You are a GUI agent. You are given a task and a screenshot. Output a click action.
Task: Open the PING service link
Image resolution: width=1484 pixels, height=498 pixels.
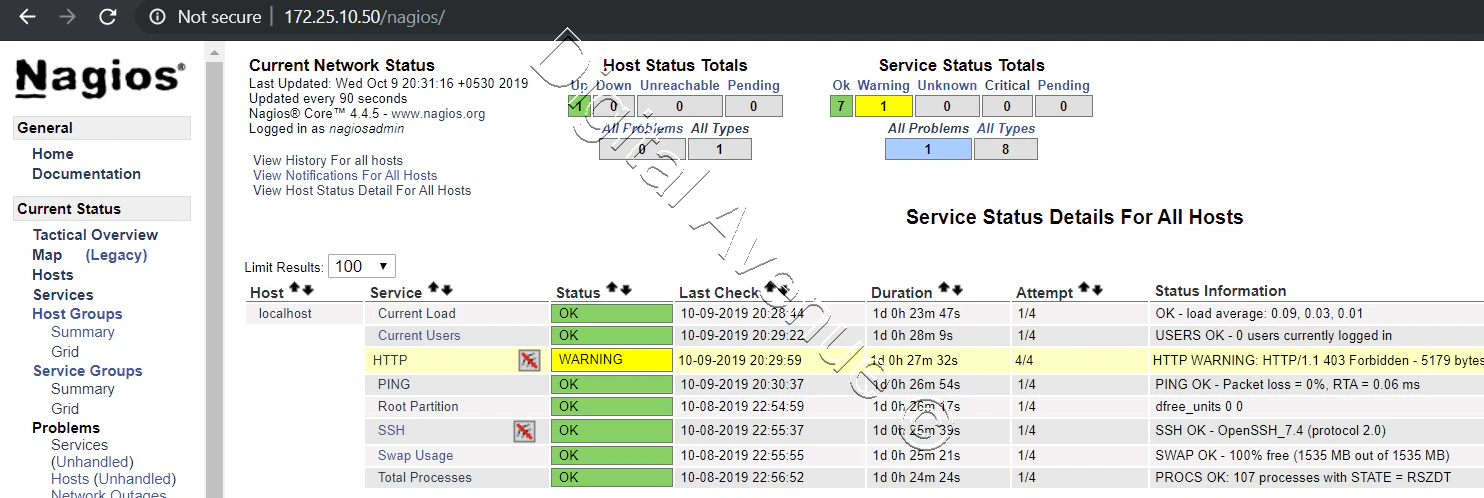[394, 384]
